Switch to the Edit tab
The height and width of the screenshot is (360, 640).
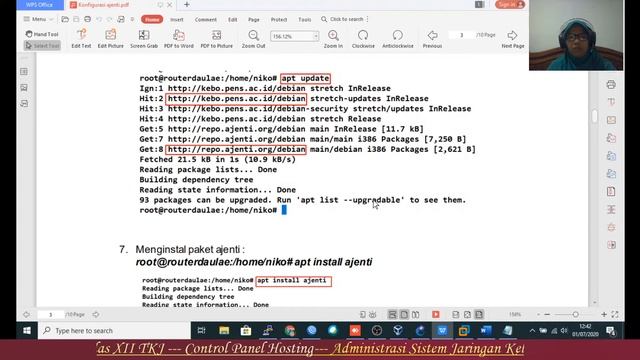pos(233,20)
